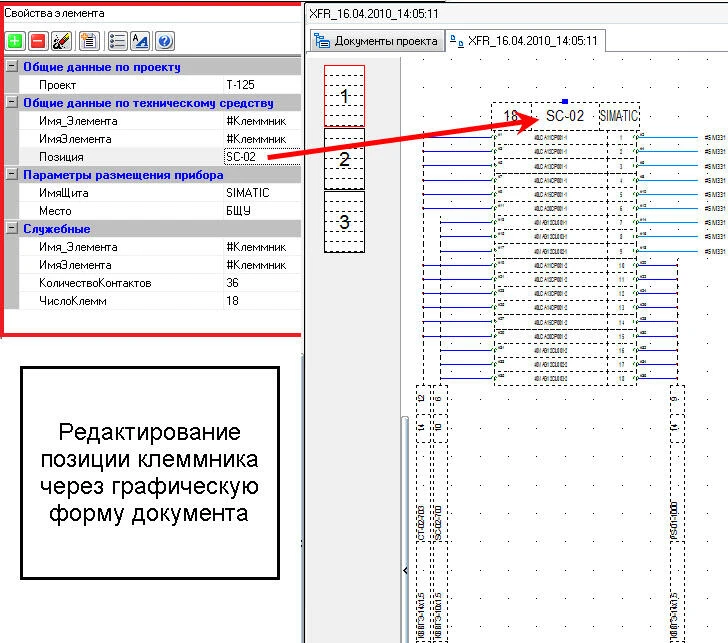
Task: Click the red minus remove button
Action: pyautogui.click(x=38, y=41)
